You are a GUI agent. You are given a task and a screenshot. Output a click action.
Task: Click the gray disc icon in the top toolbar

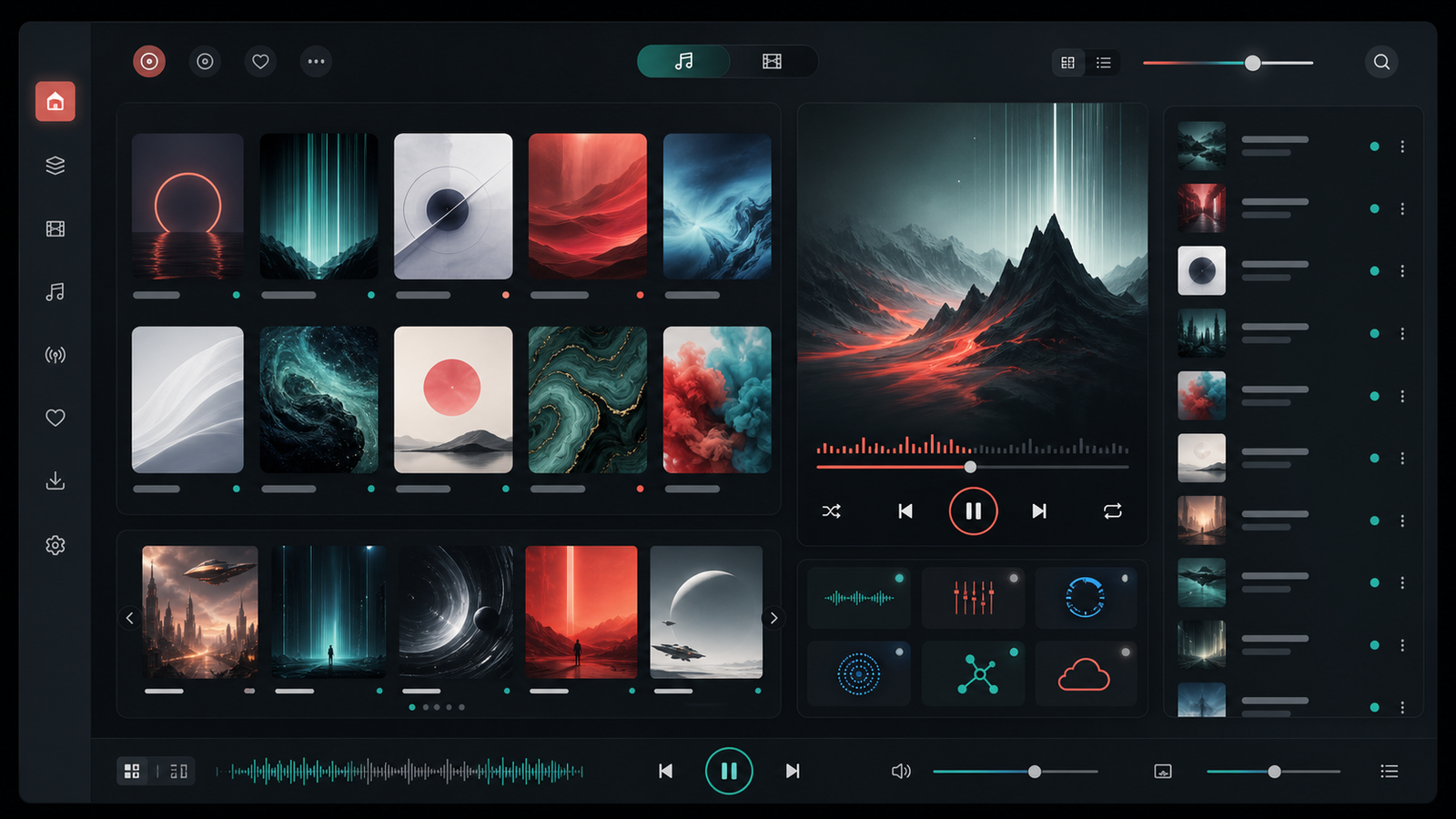click(x=205, y=62)
